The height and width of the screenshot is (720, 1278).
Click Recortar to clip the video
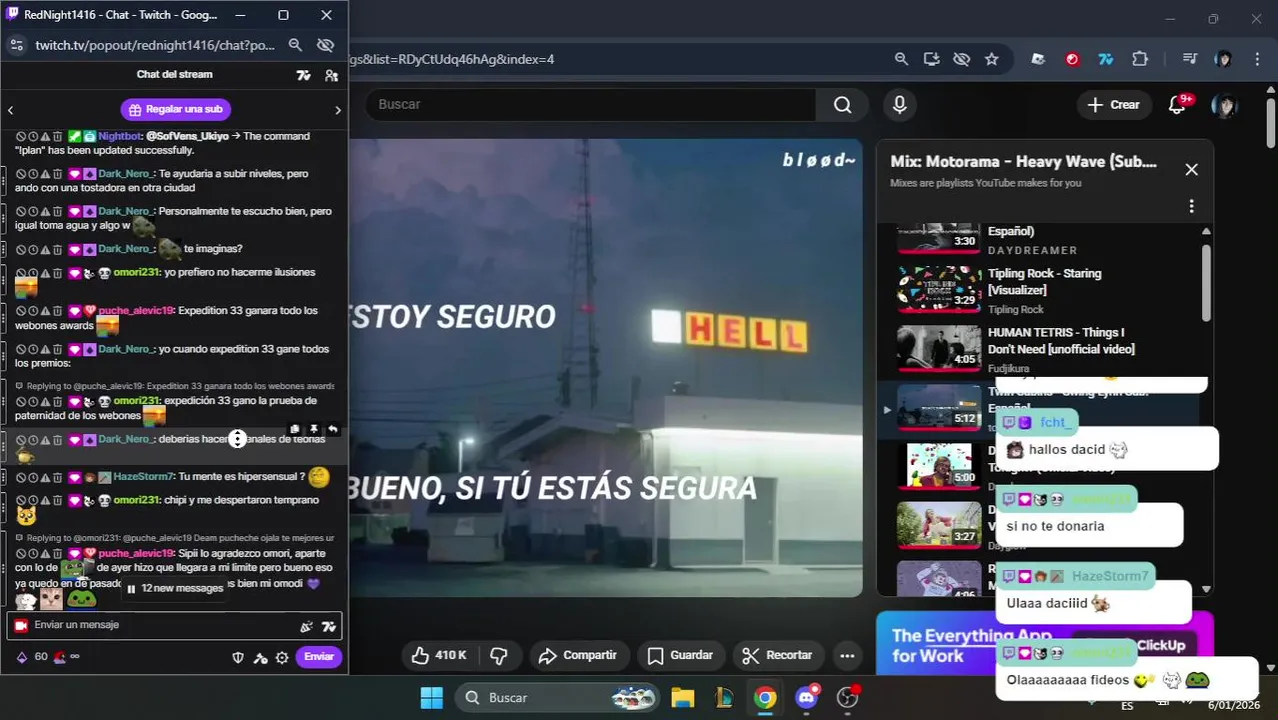point(777,656)
